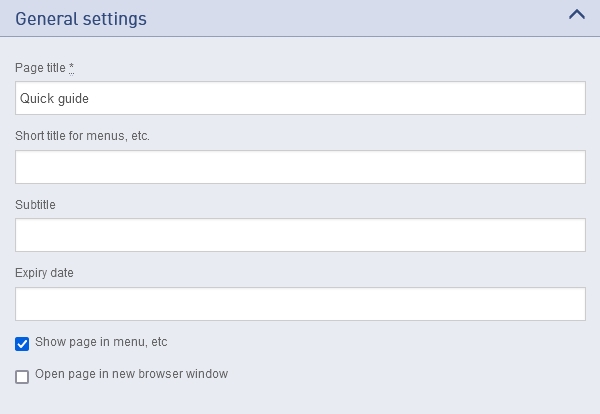Click the "Show page in menu, etc" label text
The image size is (600, 414).
point(101,342)
